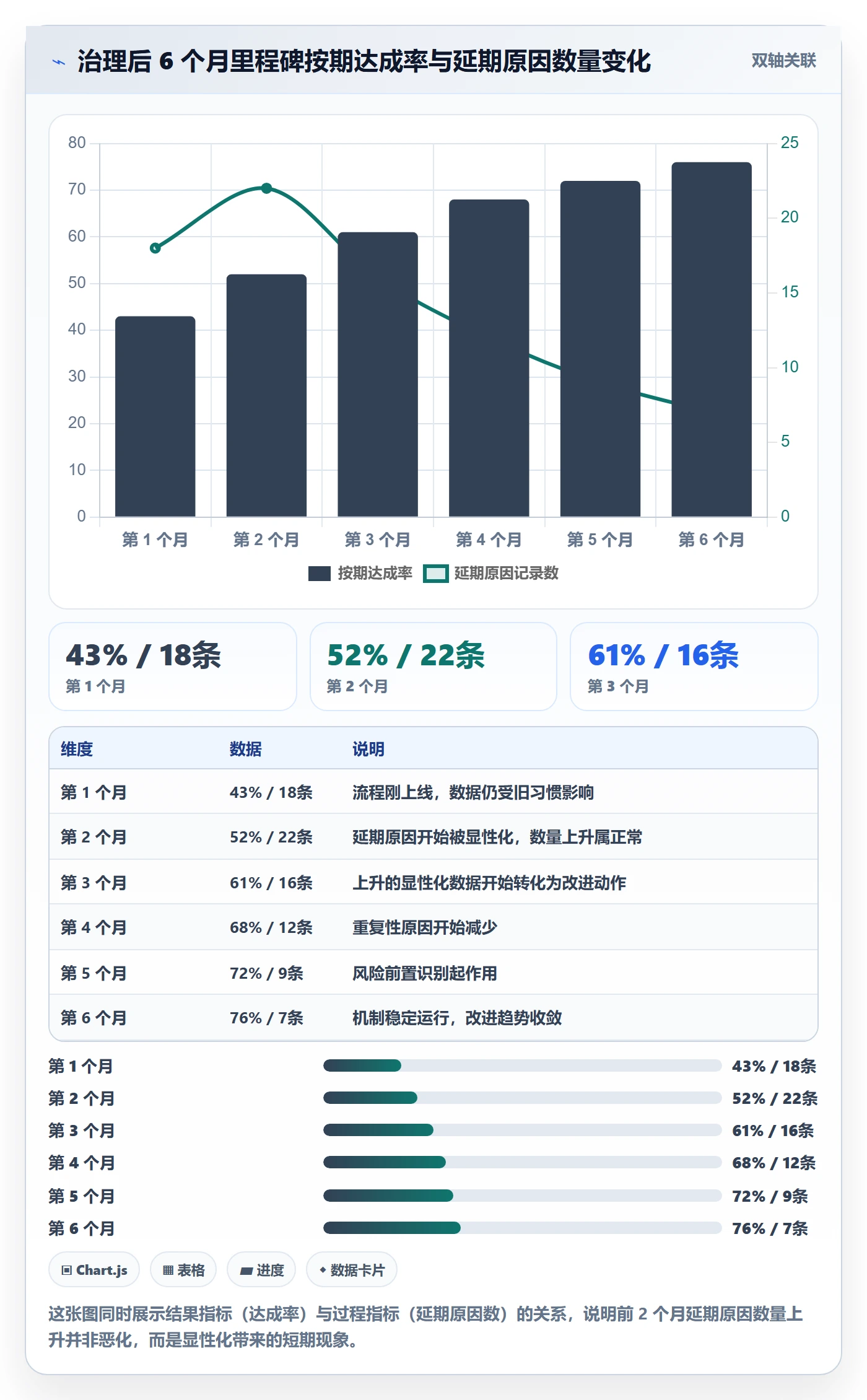
Task: Click the 数据 column header
Action: pyautogui.click(x=246, y=749)
